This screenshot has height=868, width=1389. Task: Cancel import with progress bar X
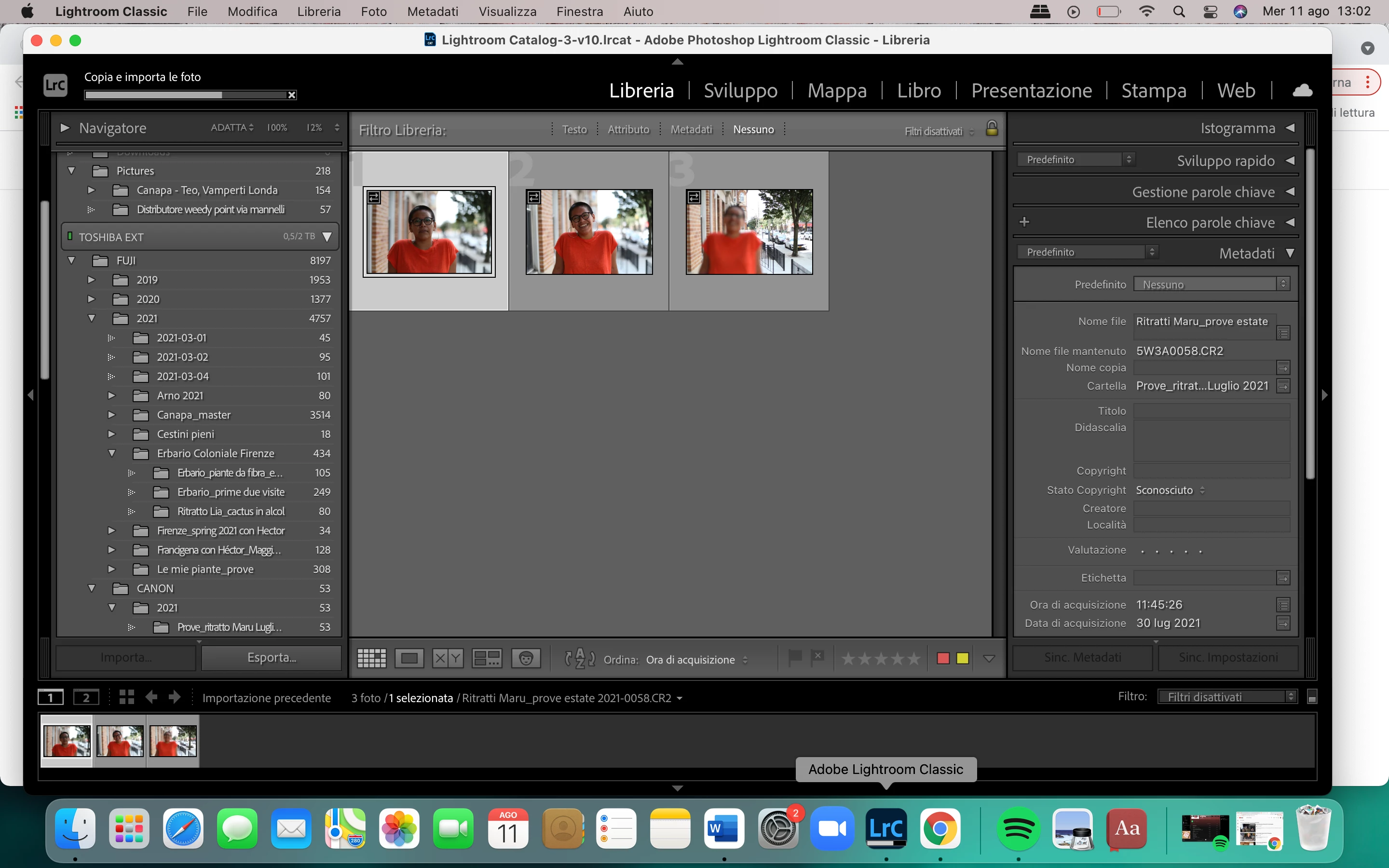292,95
